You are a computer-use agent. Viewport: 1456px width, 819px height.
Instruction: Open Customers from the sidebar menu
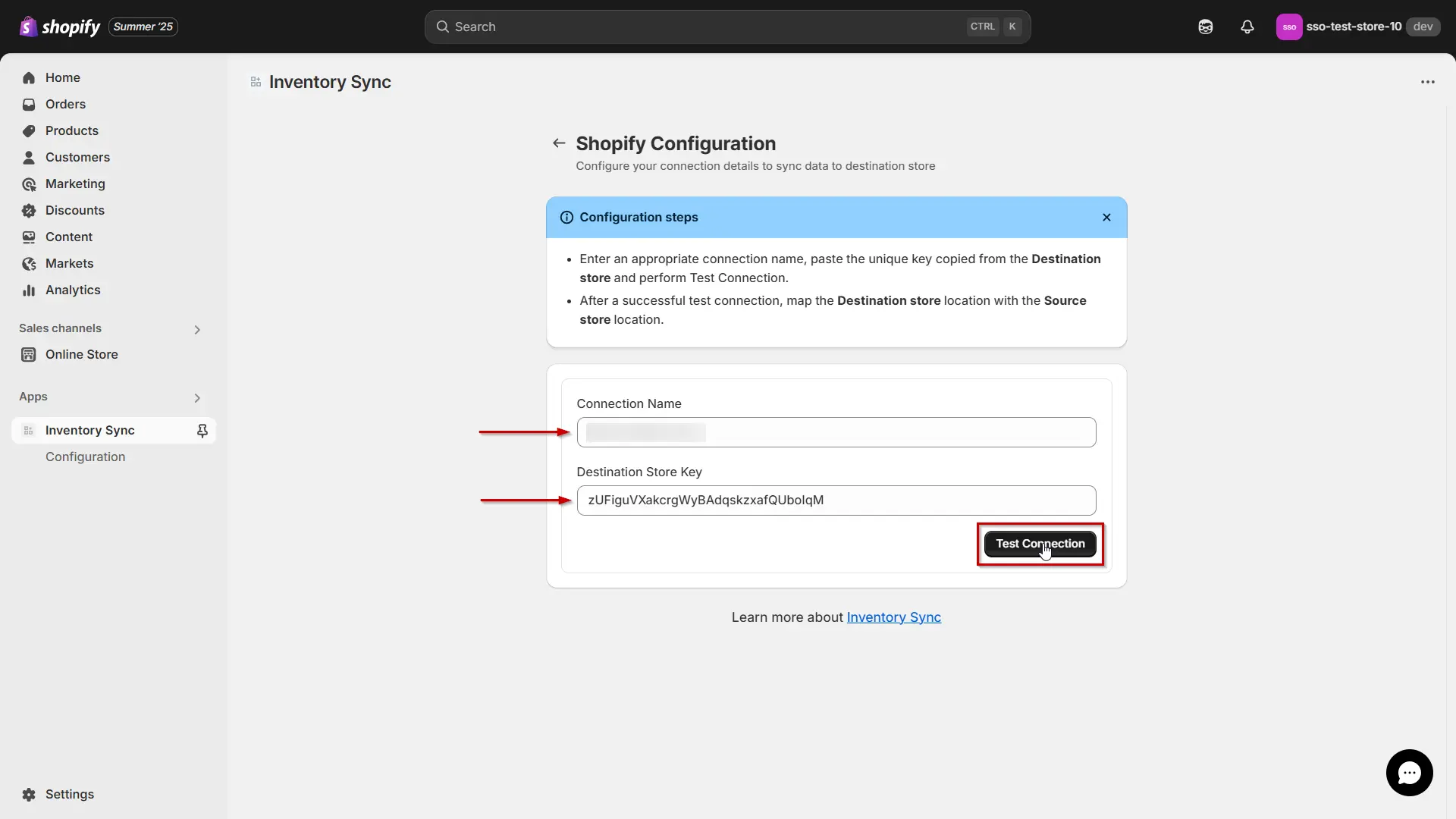78,157
